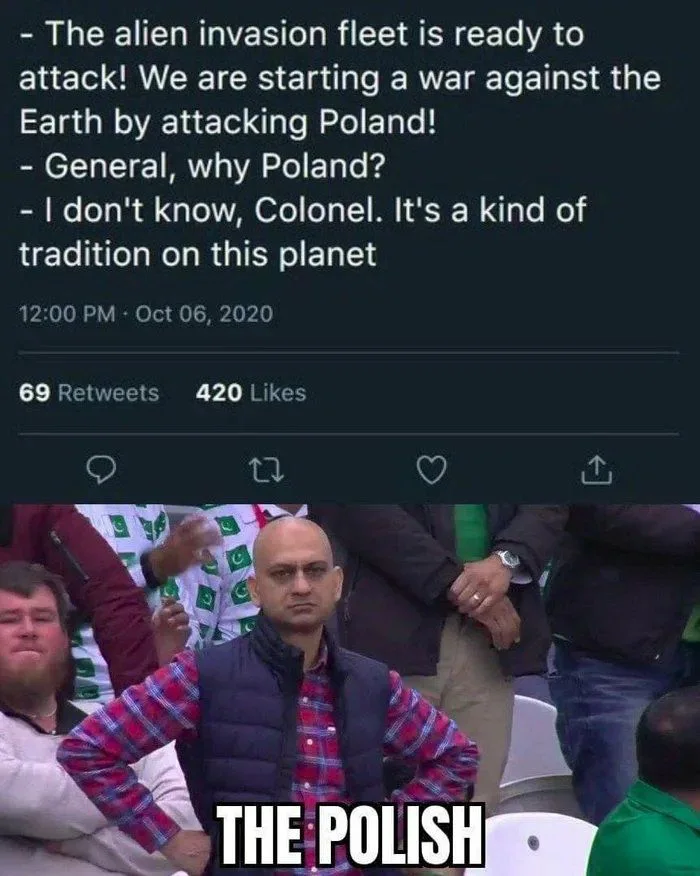Image resolution: width=700 pixels, height=876 pixels.
Task: Click the wristwatch on crossed hands
Action: coord(508,559)
